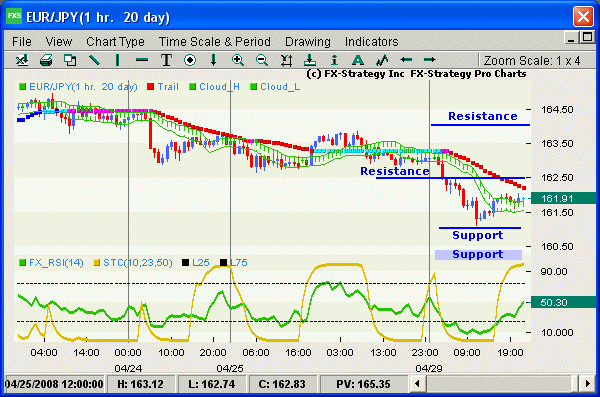This screenshot has width=600, height=397.
Task: Click the info 'i' toolbar icon
Action: [x=334, y=60]
